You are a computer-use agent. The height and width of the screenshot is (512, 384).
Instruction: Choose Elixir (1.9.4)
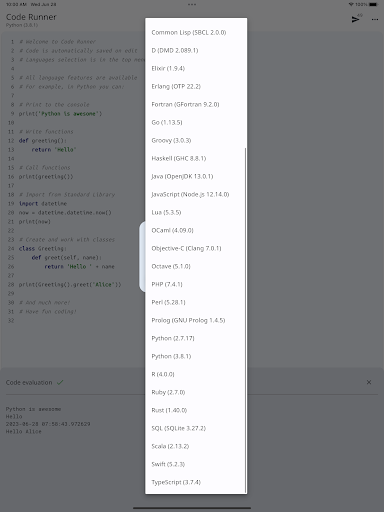196,68
